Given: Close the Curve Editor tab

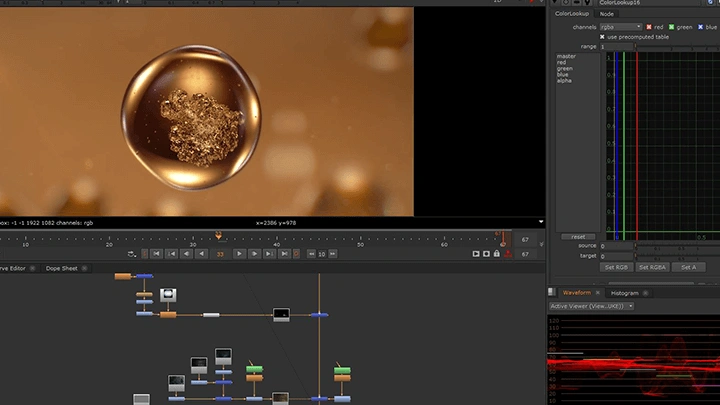Looking at the screenshot, I should point(32,269).
